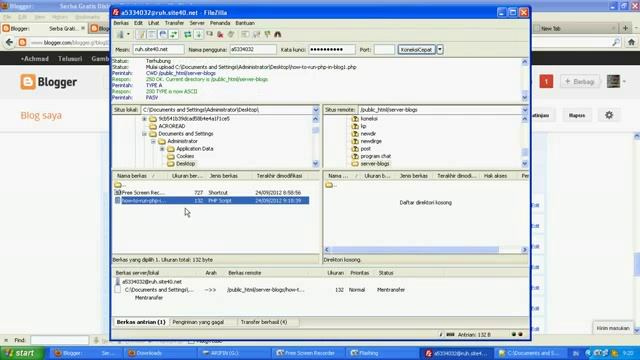The height and width of the screenshot is (360, 640).
Task: Select the newdir folder in remote tree
Action: [x=368, y=134]
